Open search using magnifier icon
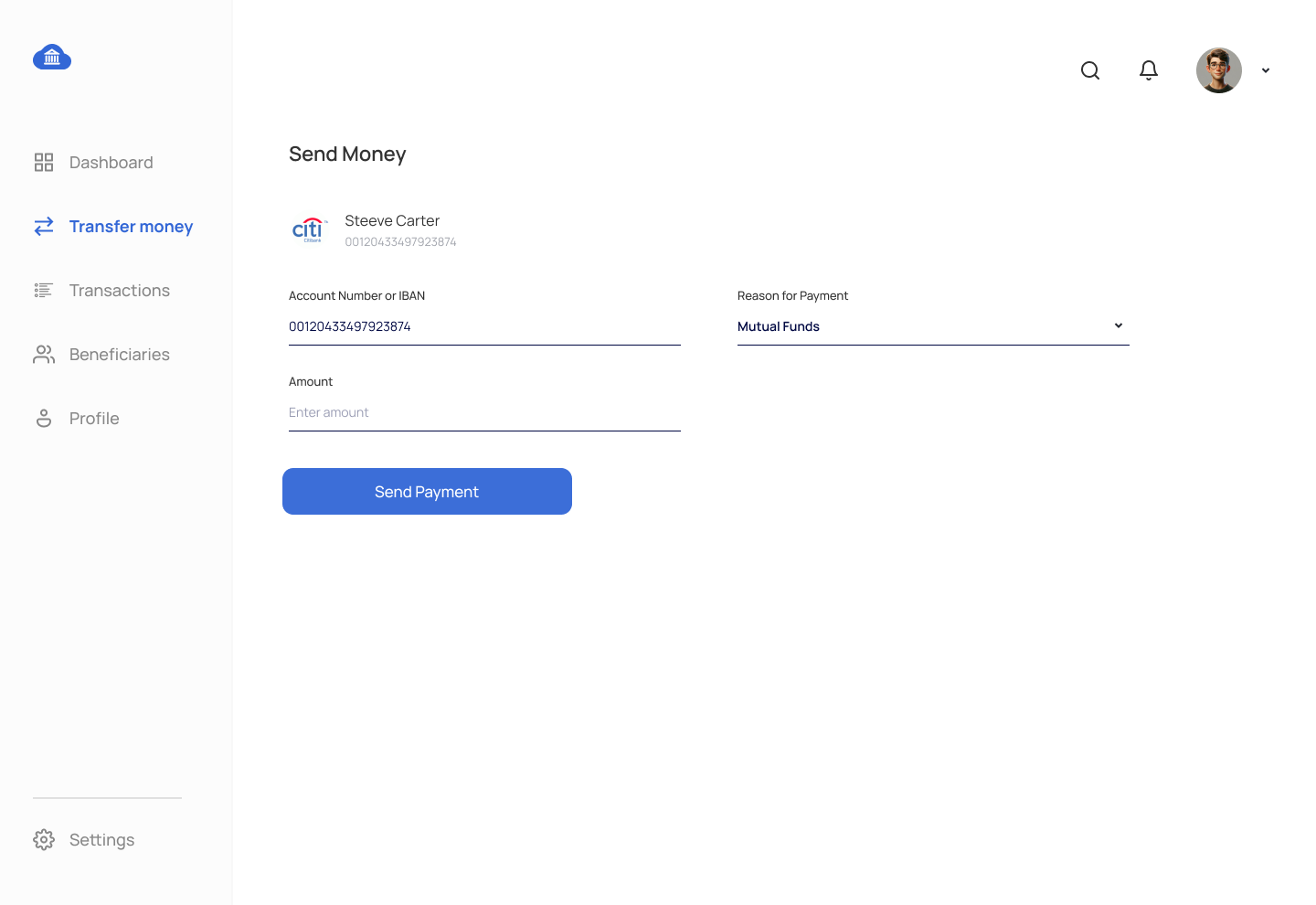 click(x=1090, y=70)
